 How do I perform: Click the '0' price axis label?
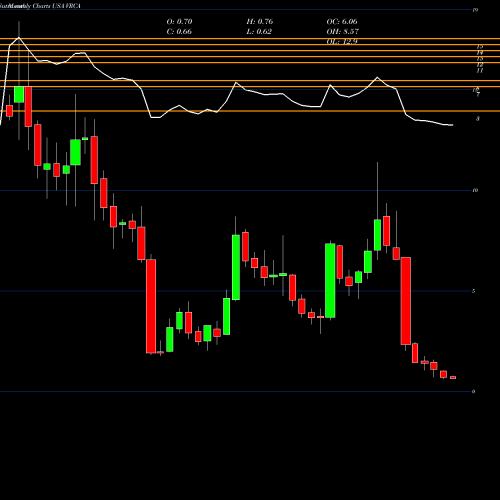474,392
